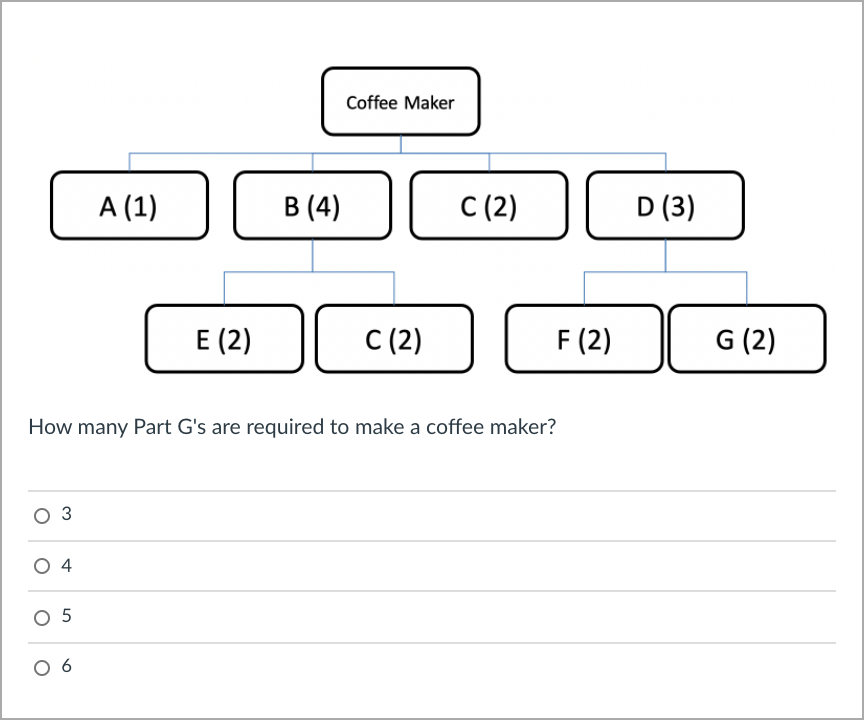Click the C (2) box on the top level
Image resolution: width=864 pixels, height=720 pixels.
488,205
